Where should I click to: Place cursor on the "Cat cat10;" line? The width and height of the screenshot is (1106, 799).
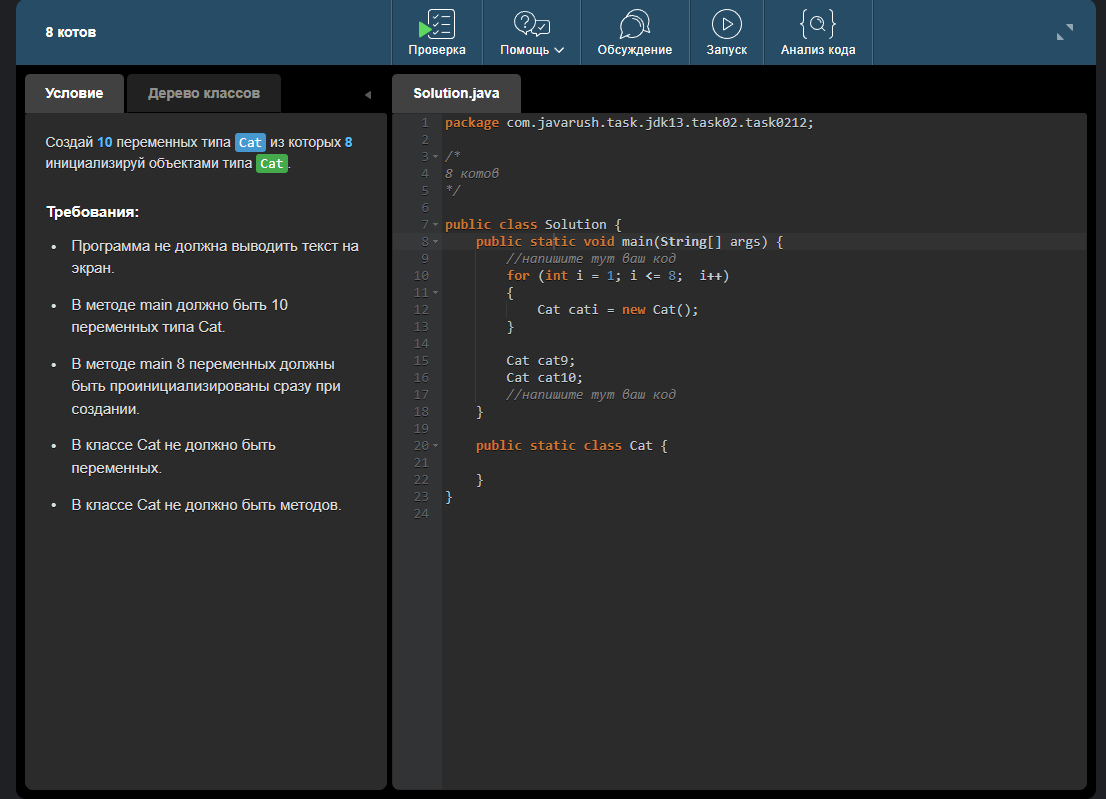pyautogui.click(x=544, y=378)
